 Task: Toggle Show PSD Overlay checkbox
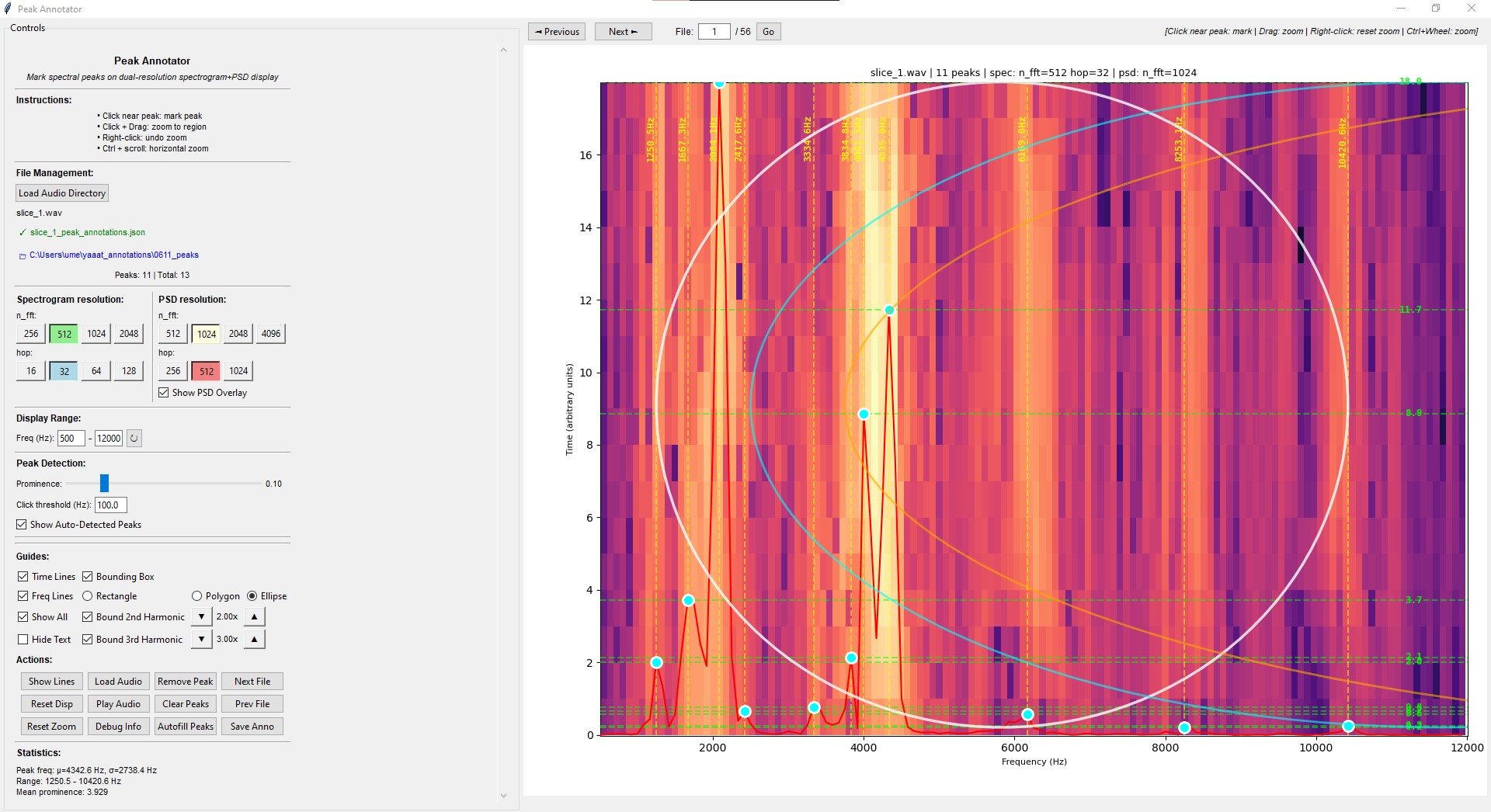point(164,393)
